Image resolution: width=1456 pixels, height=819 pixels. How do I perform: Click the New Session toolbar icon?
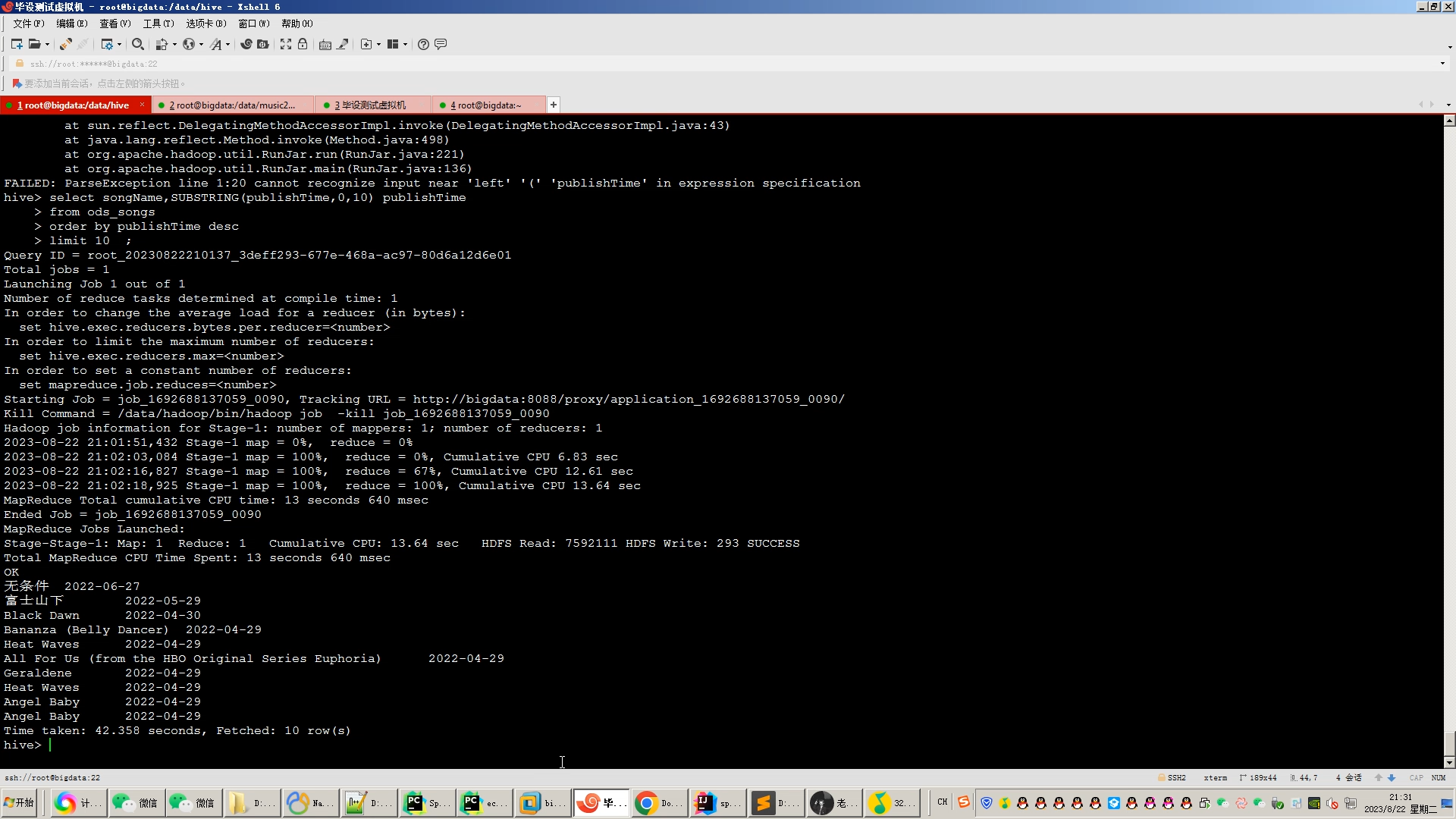pyautogui.click(x=17, y=44)
